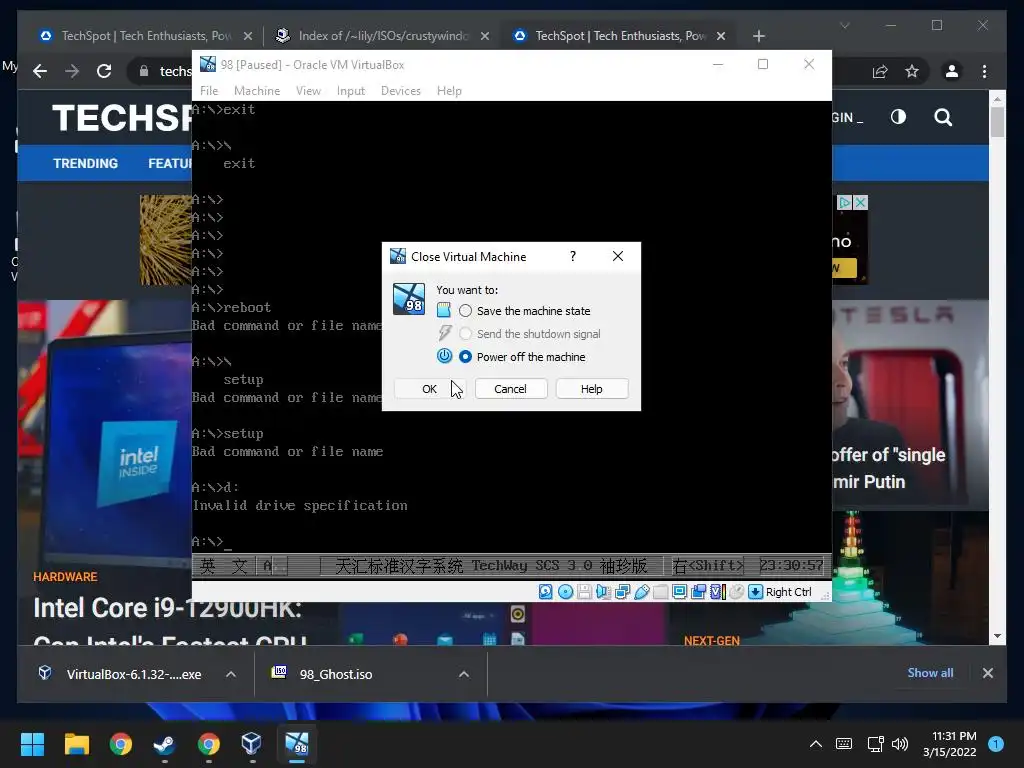Image resolution: width=1024 pixels, height=768 pixels.
Task: Open the View menu in VirtualBox
Action: [x=308, y=91]
